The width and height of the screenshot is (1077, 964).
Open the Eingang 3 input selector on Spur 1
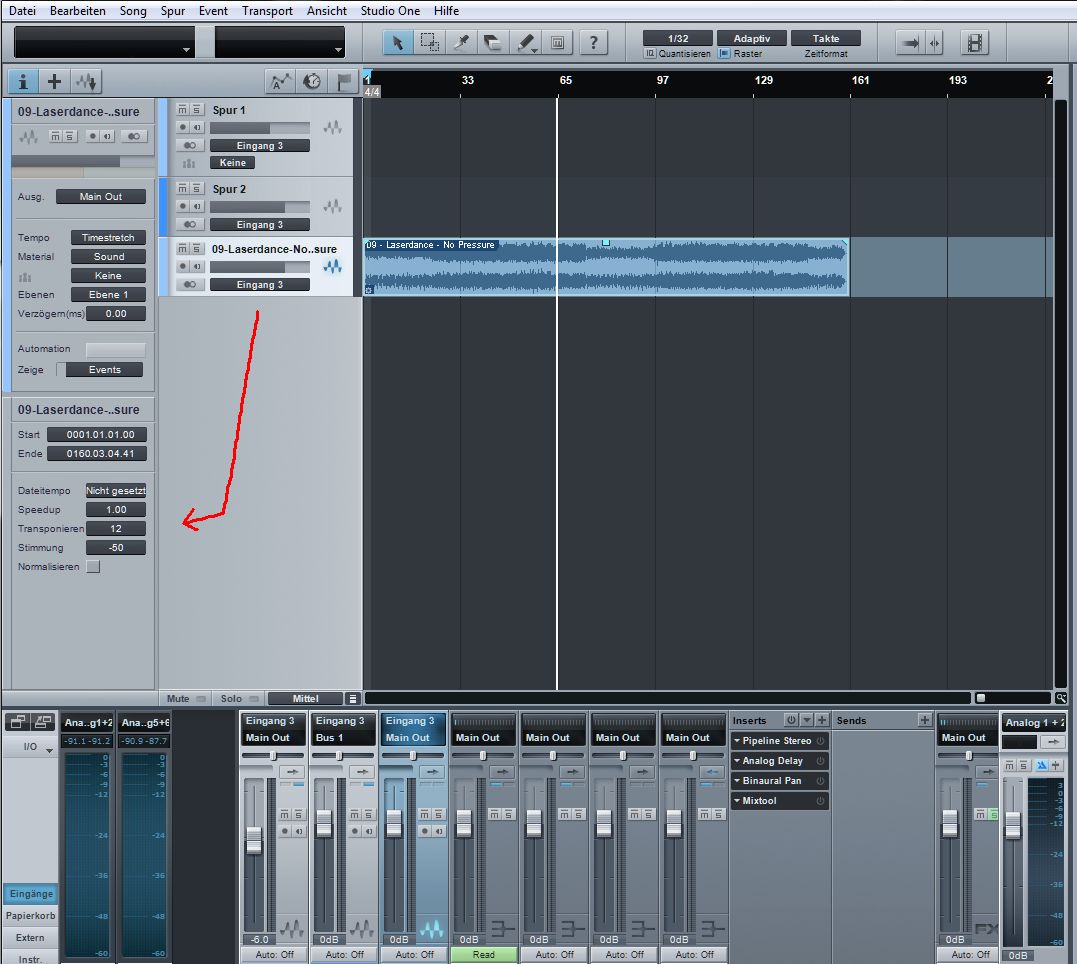coord(259,145)
